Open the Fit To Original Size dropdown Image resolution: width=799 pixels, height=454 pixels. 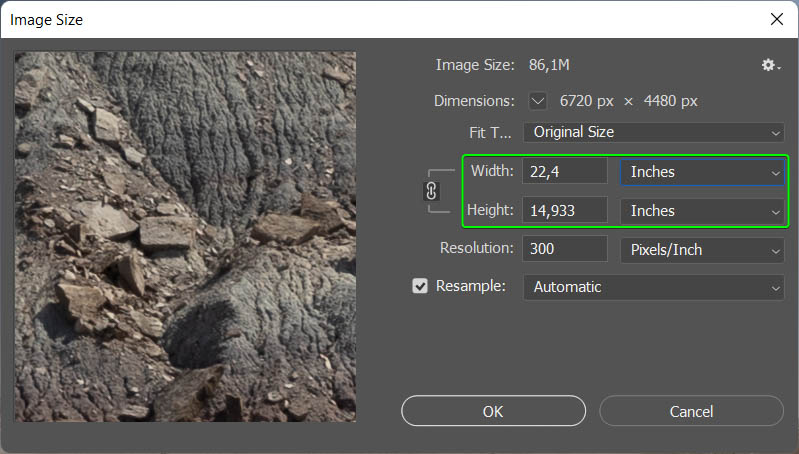[653, 132]
